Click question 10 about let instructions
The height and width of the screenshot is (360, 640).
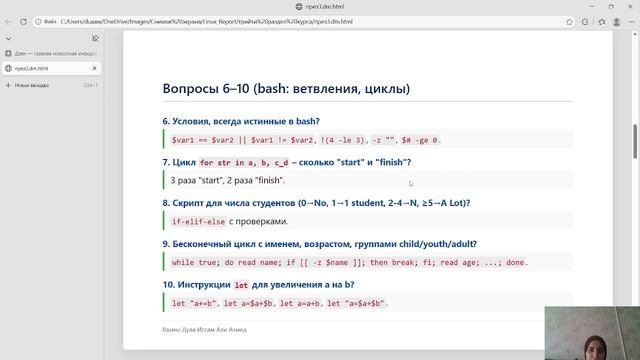pos(258,284)
